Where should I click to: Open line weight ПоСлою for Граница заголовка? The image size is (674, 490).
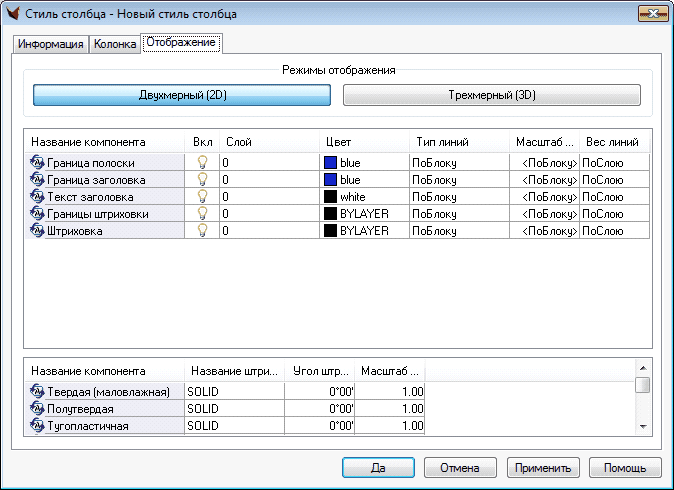coord(614,179)
